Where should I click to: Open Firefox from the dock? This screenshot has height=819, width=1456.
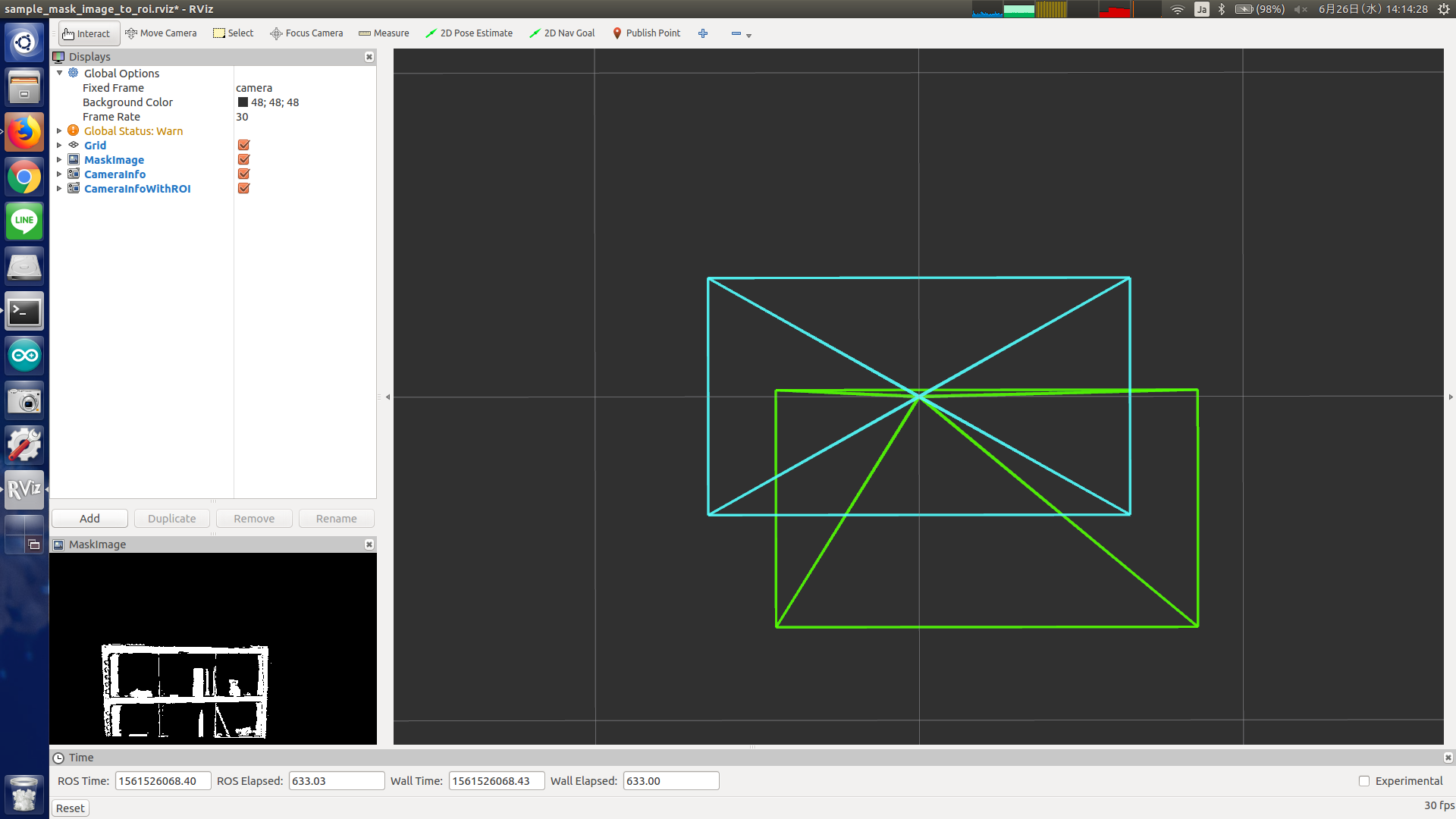[x=24, y=133]
